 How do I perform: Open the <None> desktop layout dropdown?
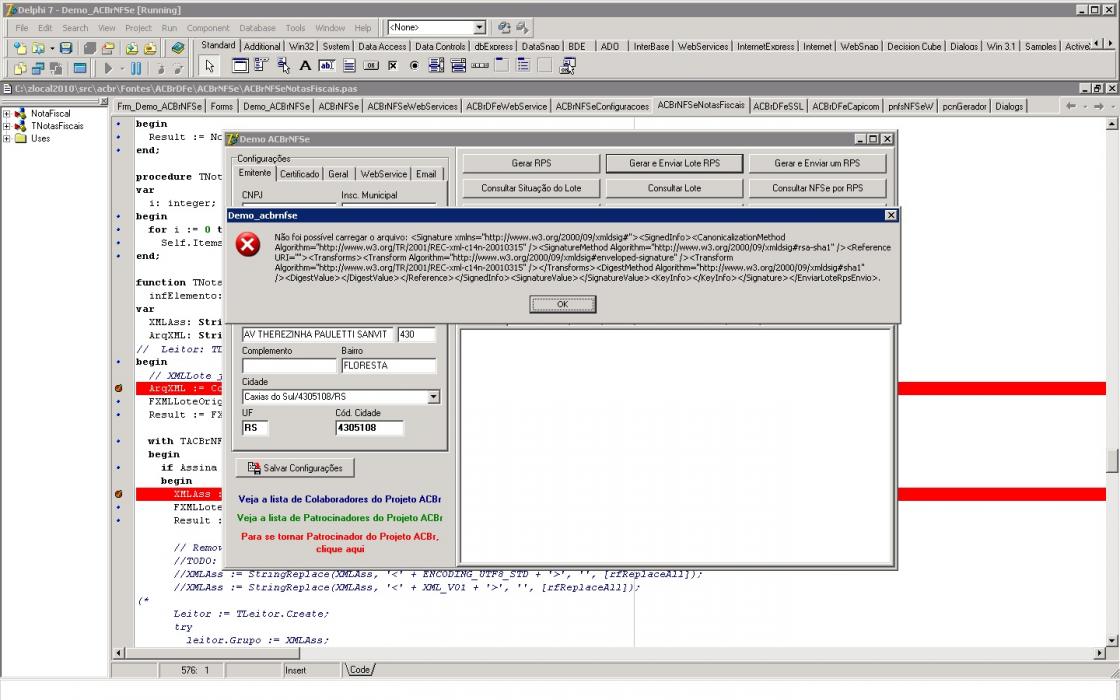click(x=479, y=27)
